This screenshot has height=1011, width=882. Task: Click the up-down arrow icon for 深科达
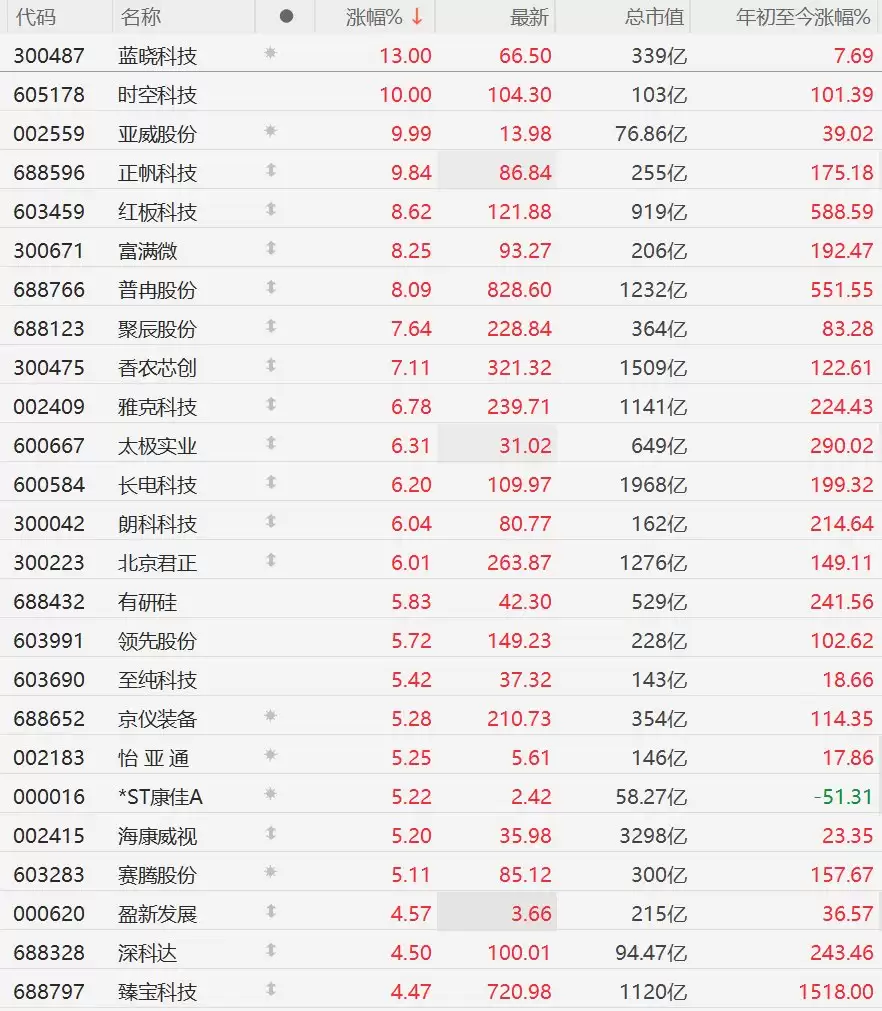(x=271, y=950)
